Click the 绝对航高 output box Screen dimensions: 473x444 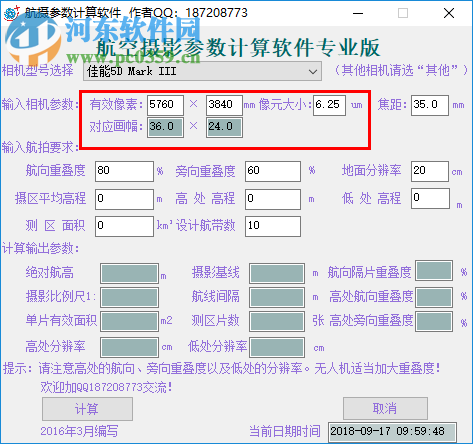pos(129,273)
